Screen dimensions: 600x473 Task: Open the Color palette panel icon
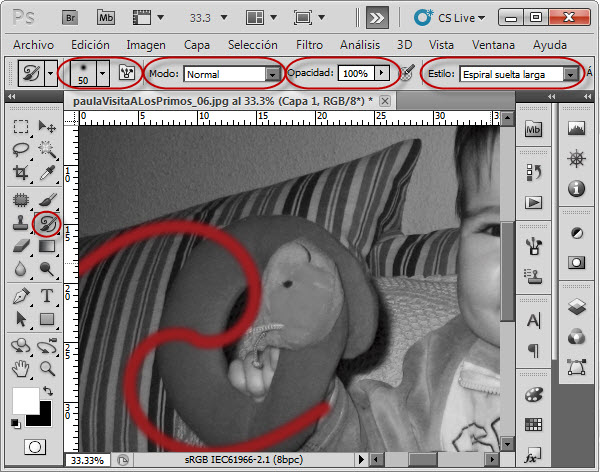(534, 394)
